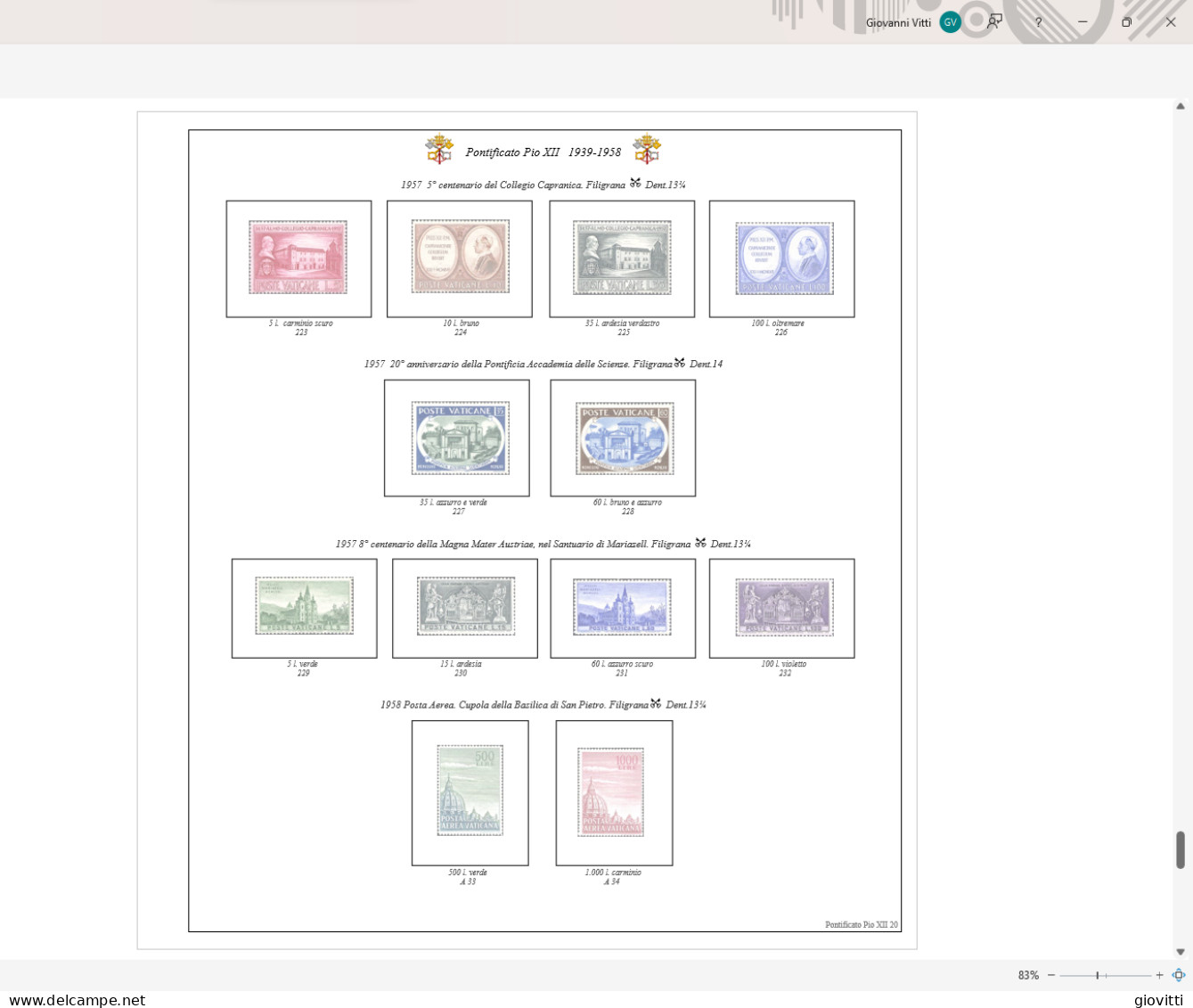This screenshot has width=1193, height=1008.
Task: Click the Giovanni Vitti account name
Action: [898, 22]
